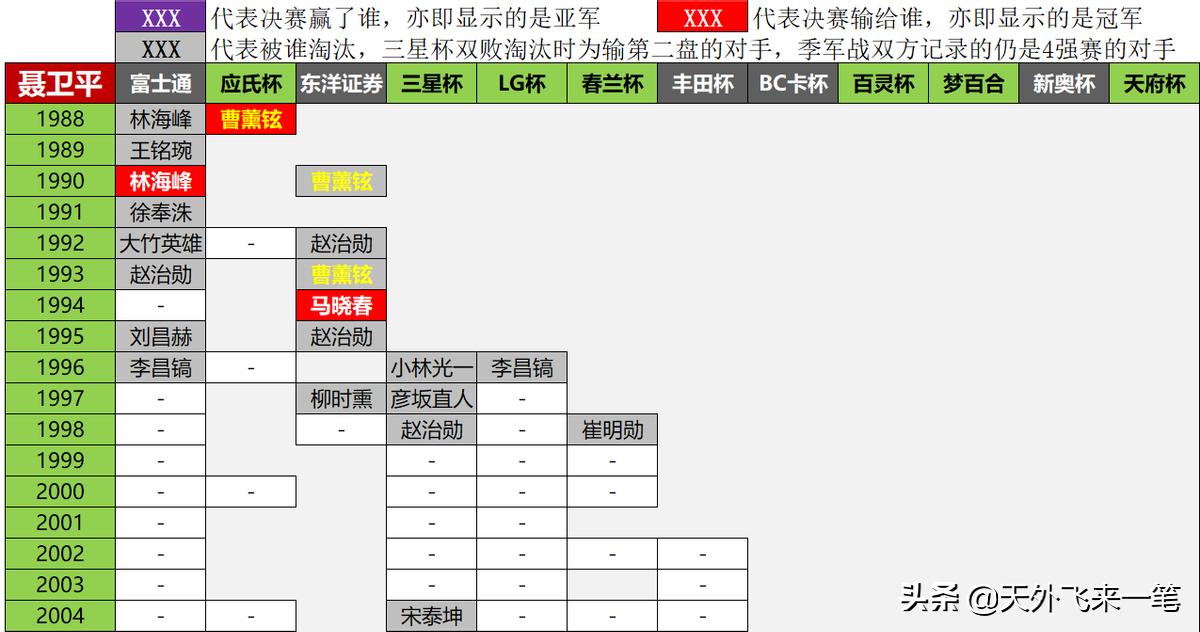1200x632 pixels.
Task: Click the red 曹薰铉 cell in 1988
Action: [251, 119]
